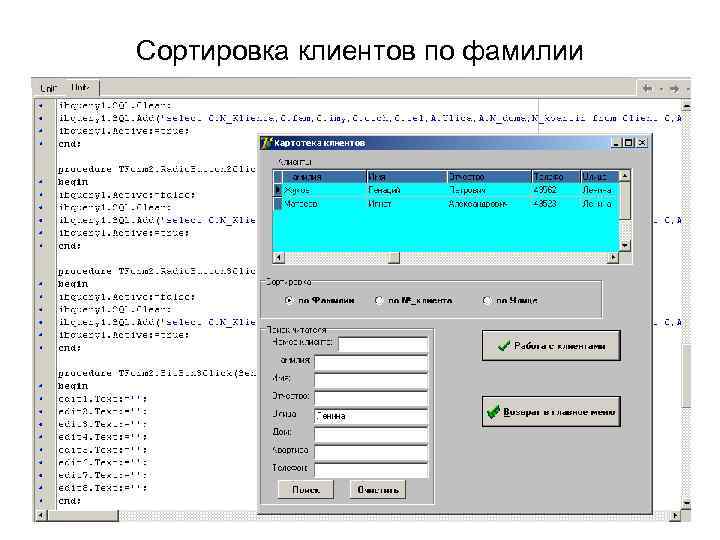This screenshot has height=540, width=720.
Task: Click the Номер клиента input field
Action: coord(383,344)
